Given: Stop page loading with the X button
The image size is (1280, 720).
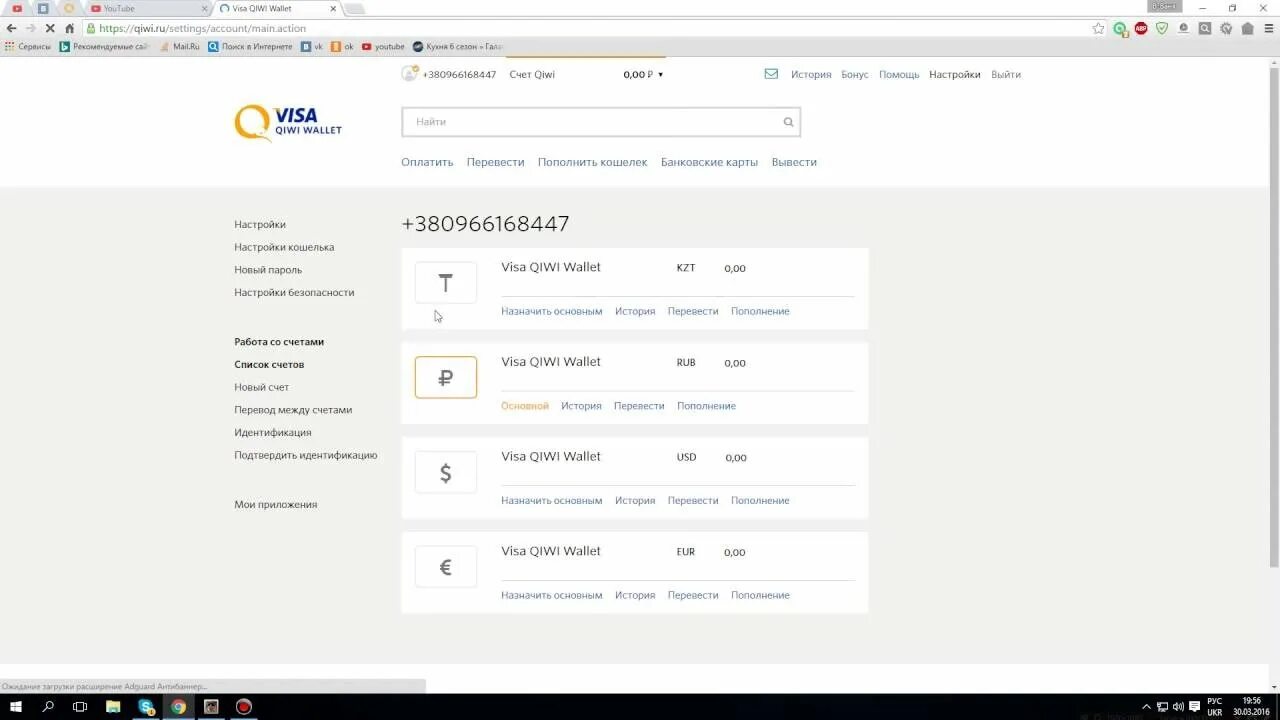Looking at the screenshot, I should click(x=50, y=28).
